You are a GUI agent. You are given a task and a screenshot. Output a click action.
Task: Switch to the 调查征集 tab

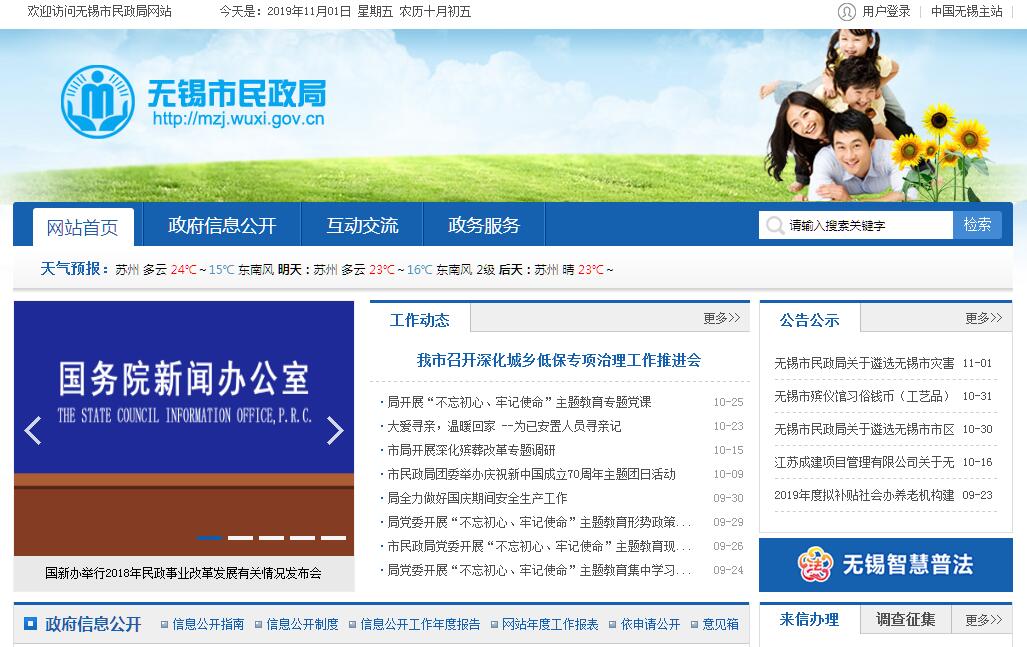(906, 620)
